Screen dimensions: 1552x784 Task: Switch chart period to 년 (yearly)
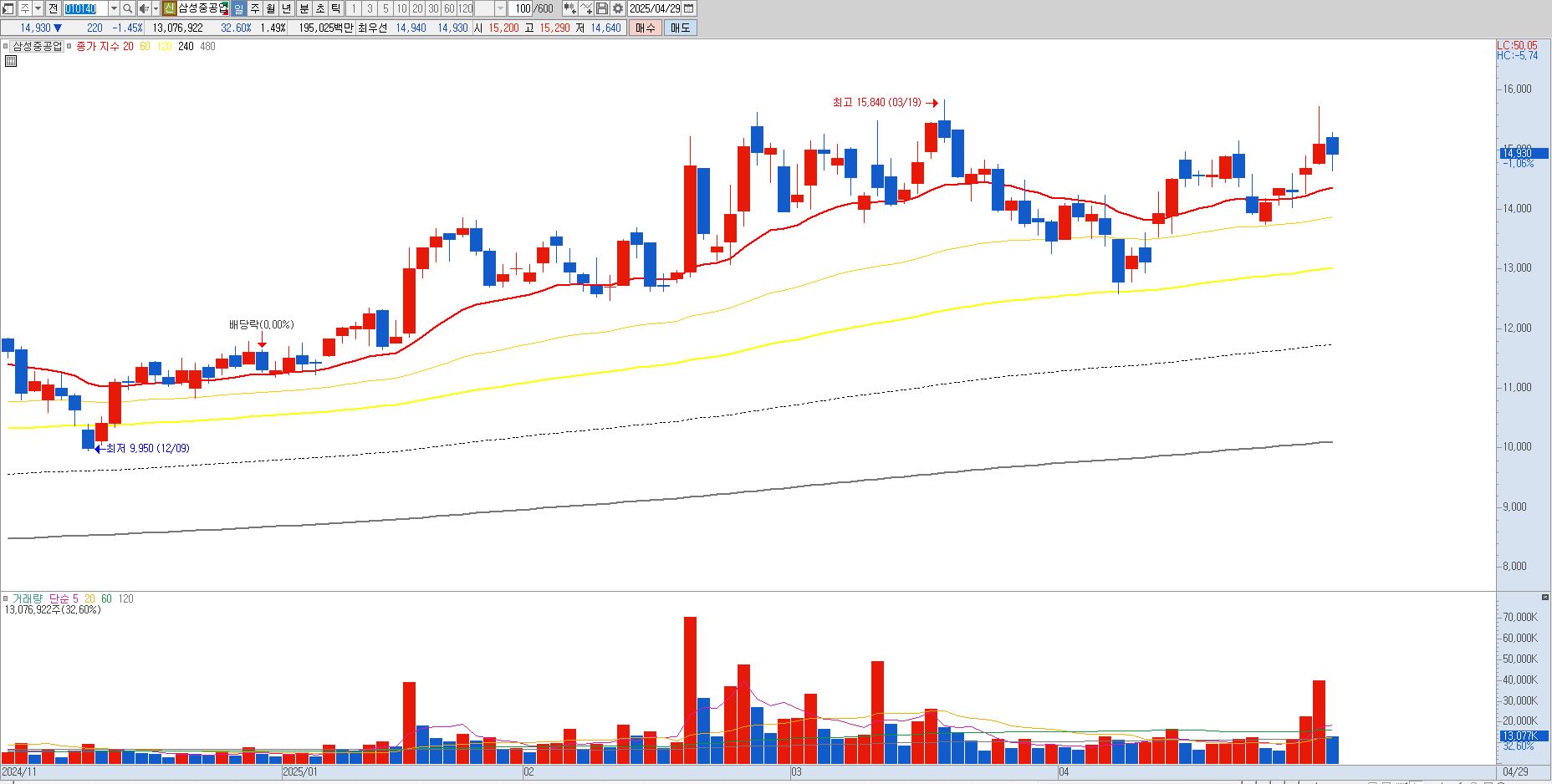click(287, 8)
